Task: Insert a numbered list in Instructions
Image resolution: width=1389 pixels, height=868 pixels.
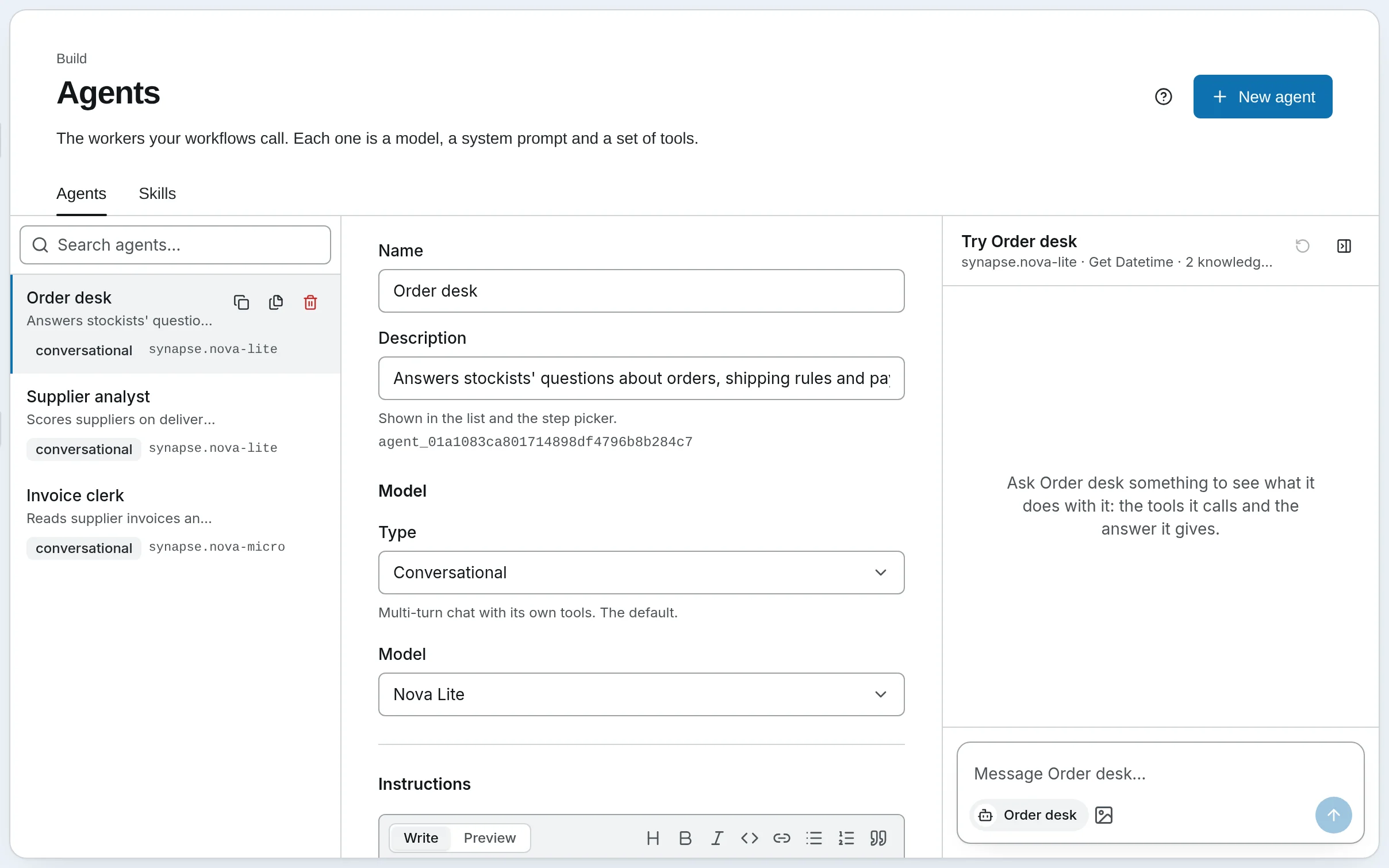Action: pyautogui.click(x=846, y=838)
